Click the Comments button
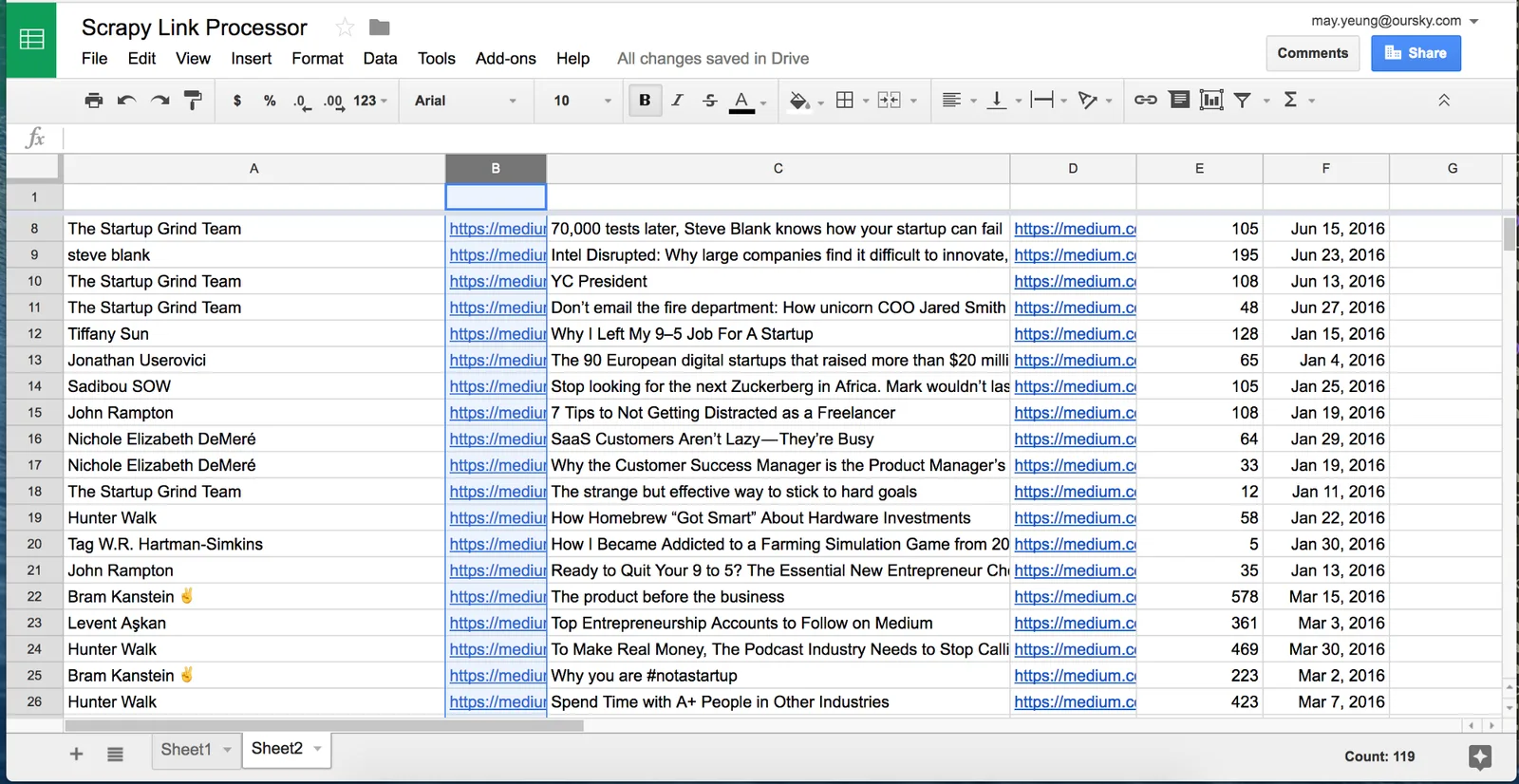 pyautogui.click(x=1313, y=53)
